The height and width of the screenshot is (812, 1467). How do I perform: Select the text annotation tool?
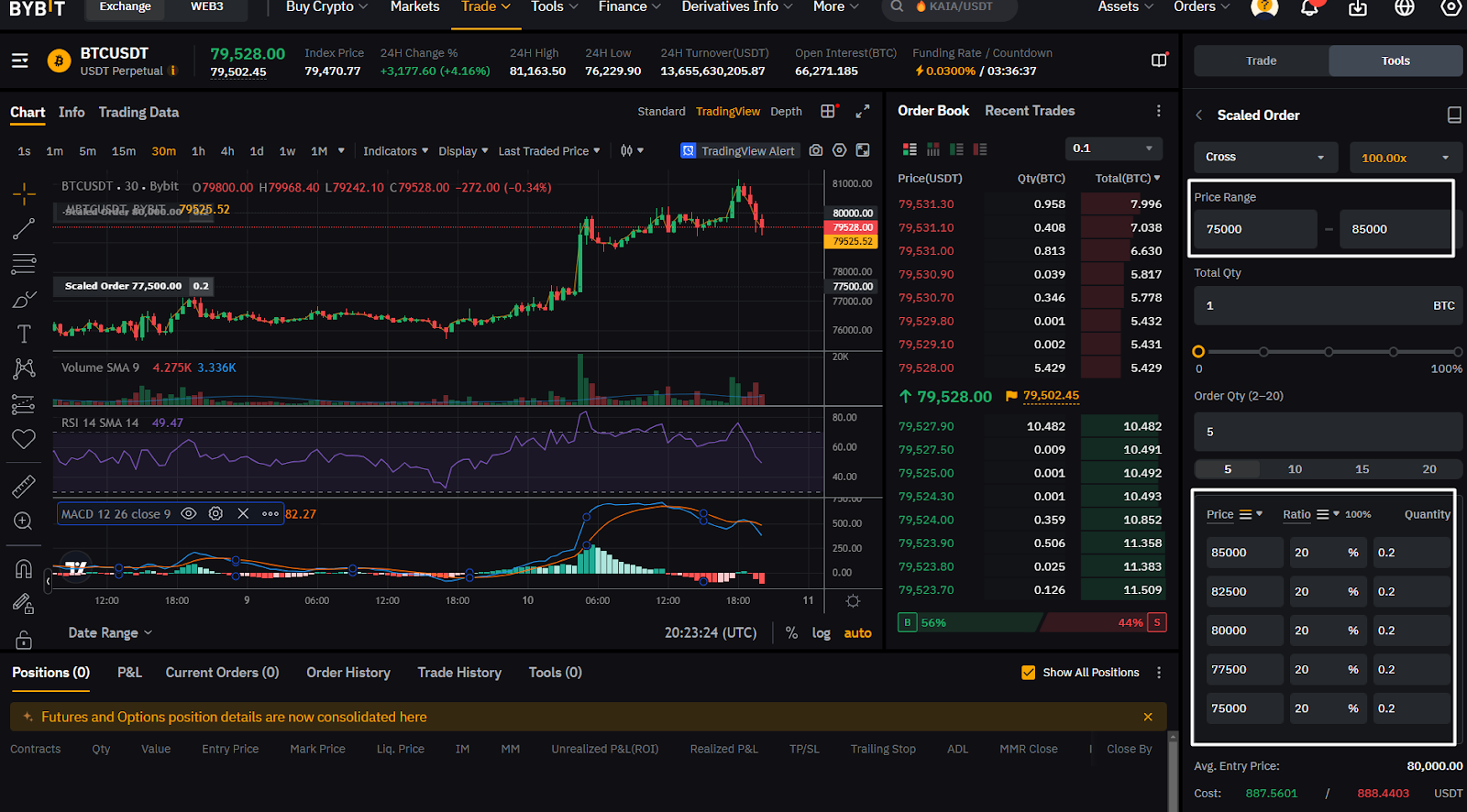pyautogui.click(x=24, y=334)
